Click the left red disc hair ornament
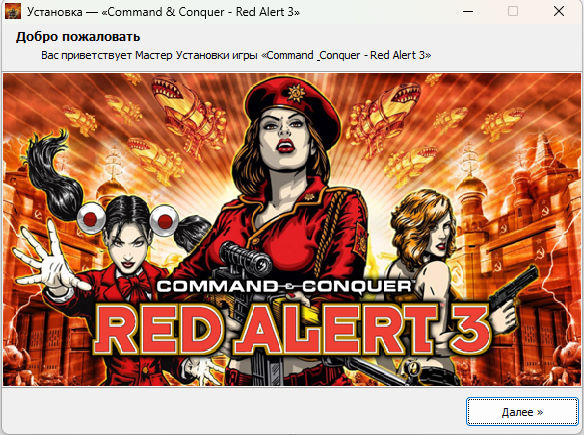 [90, 218]
